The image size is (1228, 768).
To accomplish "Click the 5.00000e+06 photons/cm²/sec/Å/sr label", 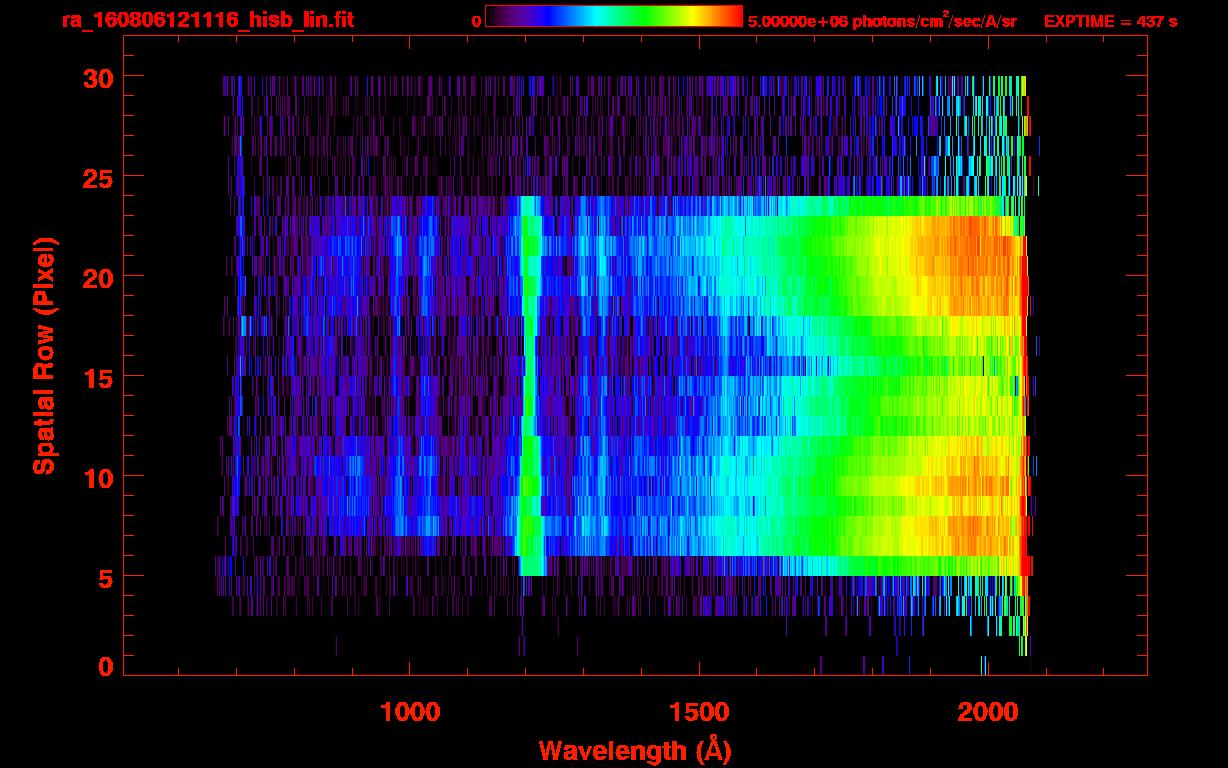I will [882, 20].
